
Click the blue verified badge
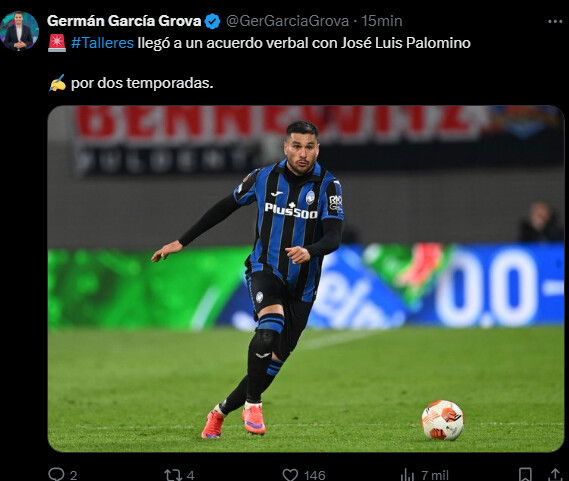click(213, 21)
